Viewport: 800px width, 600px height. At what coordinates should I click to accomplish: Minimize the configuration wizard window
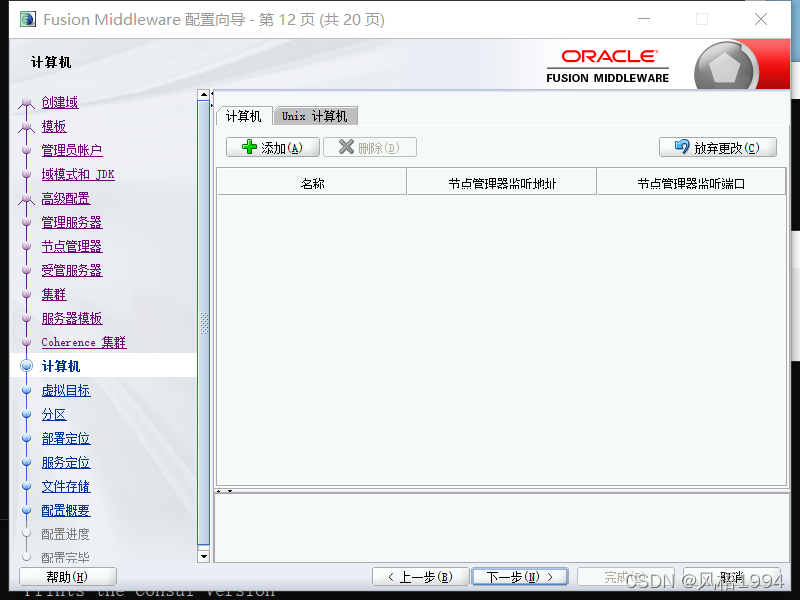pos(644,19)
